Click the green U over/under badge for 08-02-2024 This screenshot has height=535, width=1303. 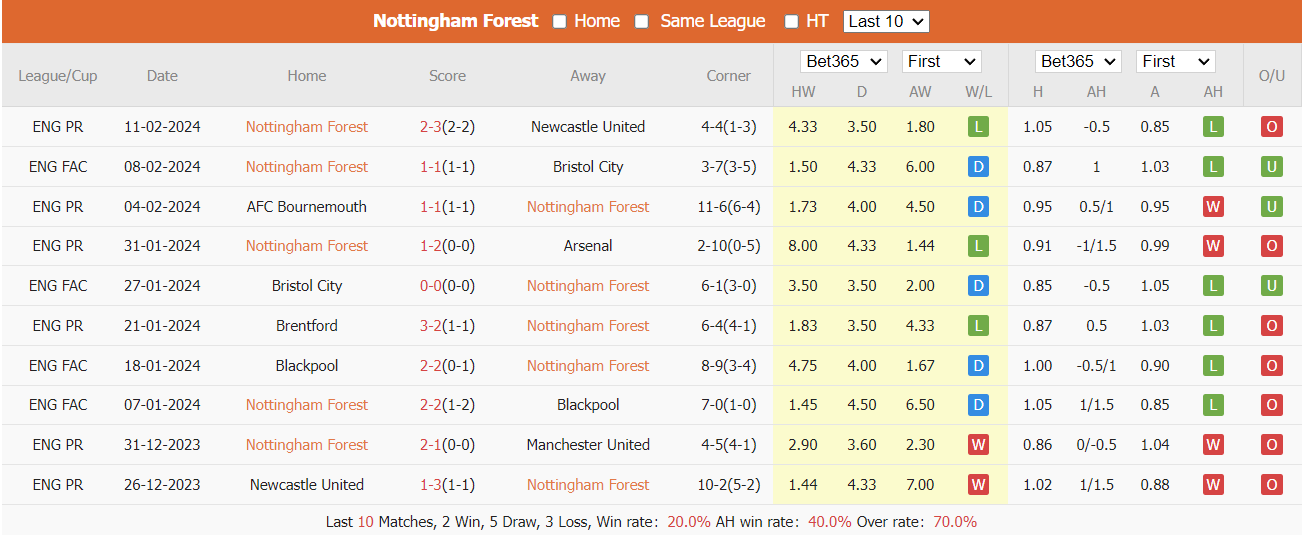1271,167
